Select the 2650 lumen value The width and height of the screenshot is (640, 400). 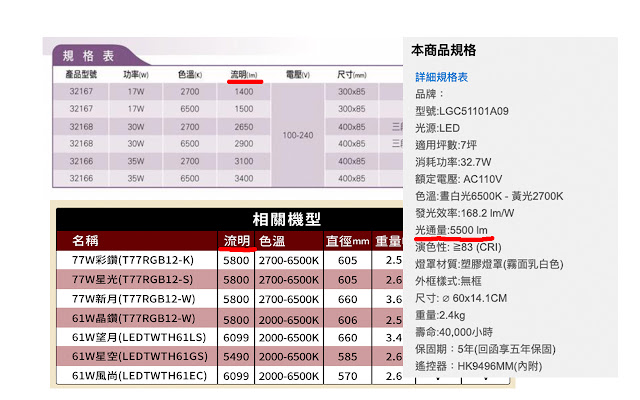244,127
